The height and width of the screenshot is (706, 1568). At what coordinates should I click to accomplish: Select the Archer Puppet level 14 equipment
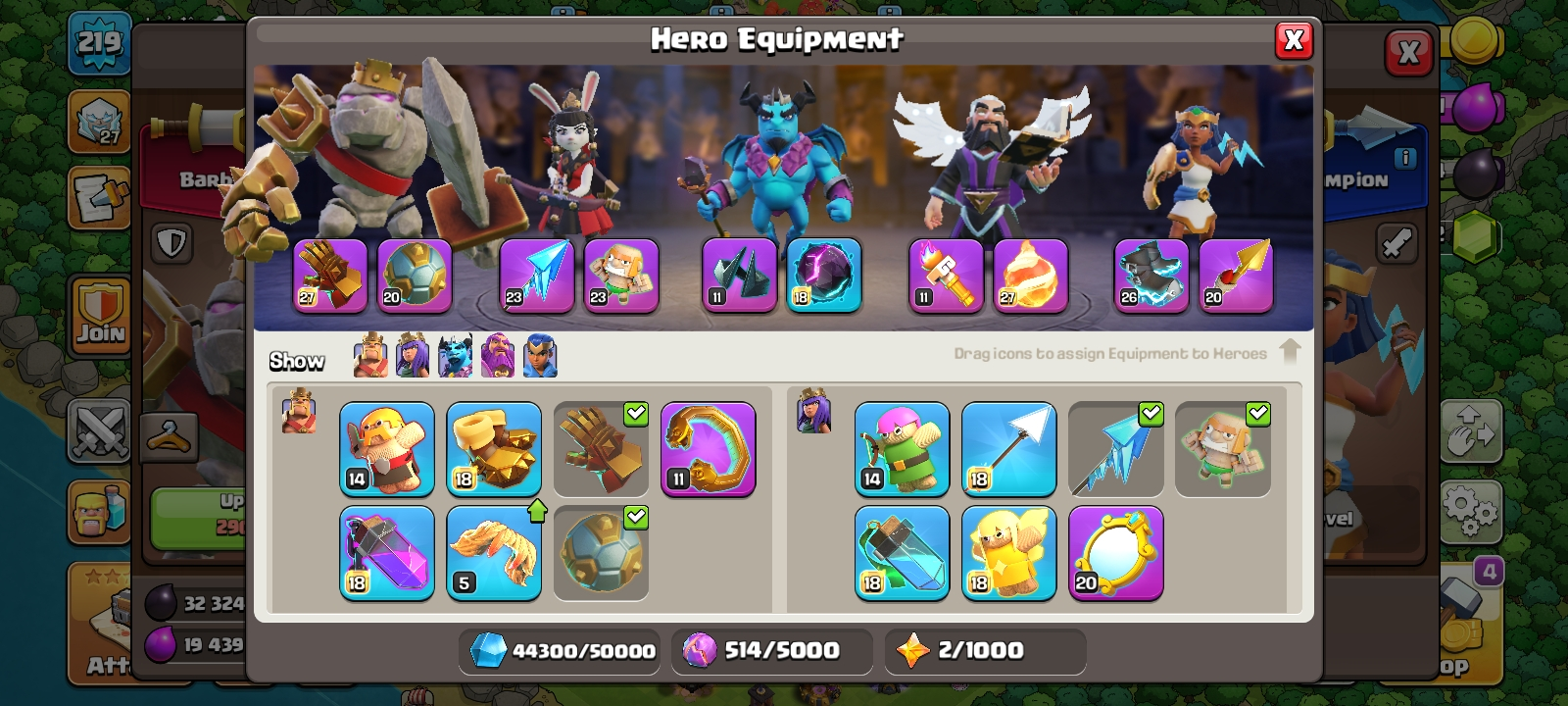[x=902, y=449]
